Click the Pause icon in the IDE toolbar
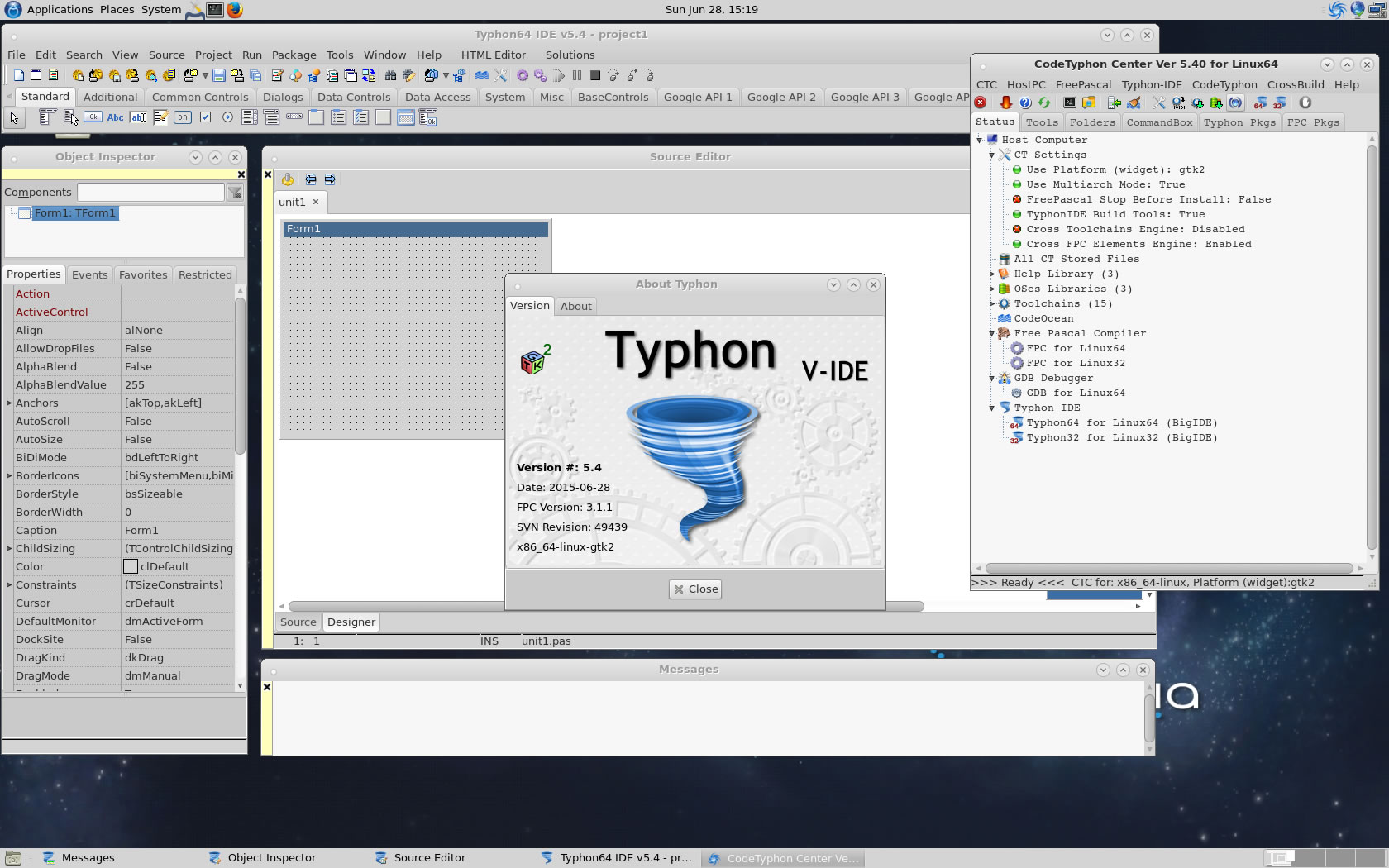The image size is (1389, 868). pos(577,75)
